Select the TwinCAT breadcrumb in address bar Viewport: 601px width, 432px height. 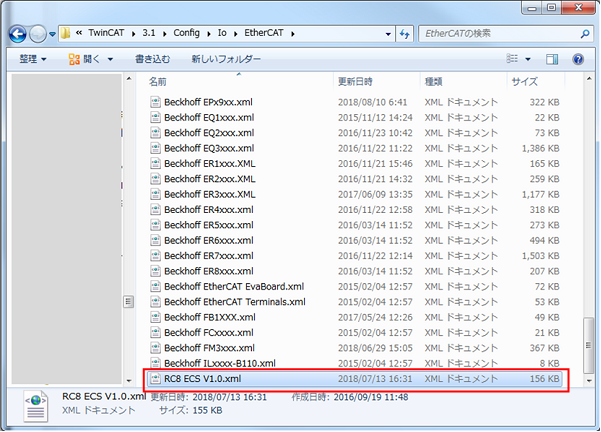(110, 33)
